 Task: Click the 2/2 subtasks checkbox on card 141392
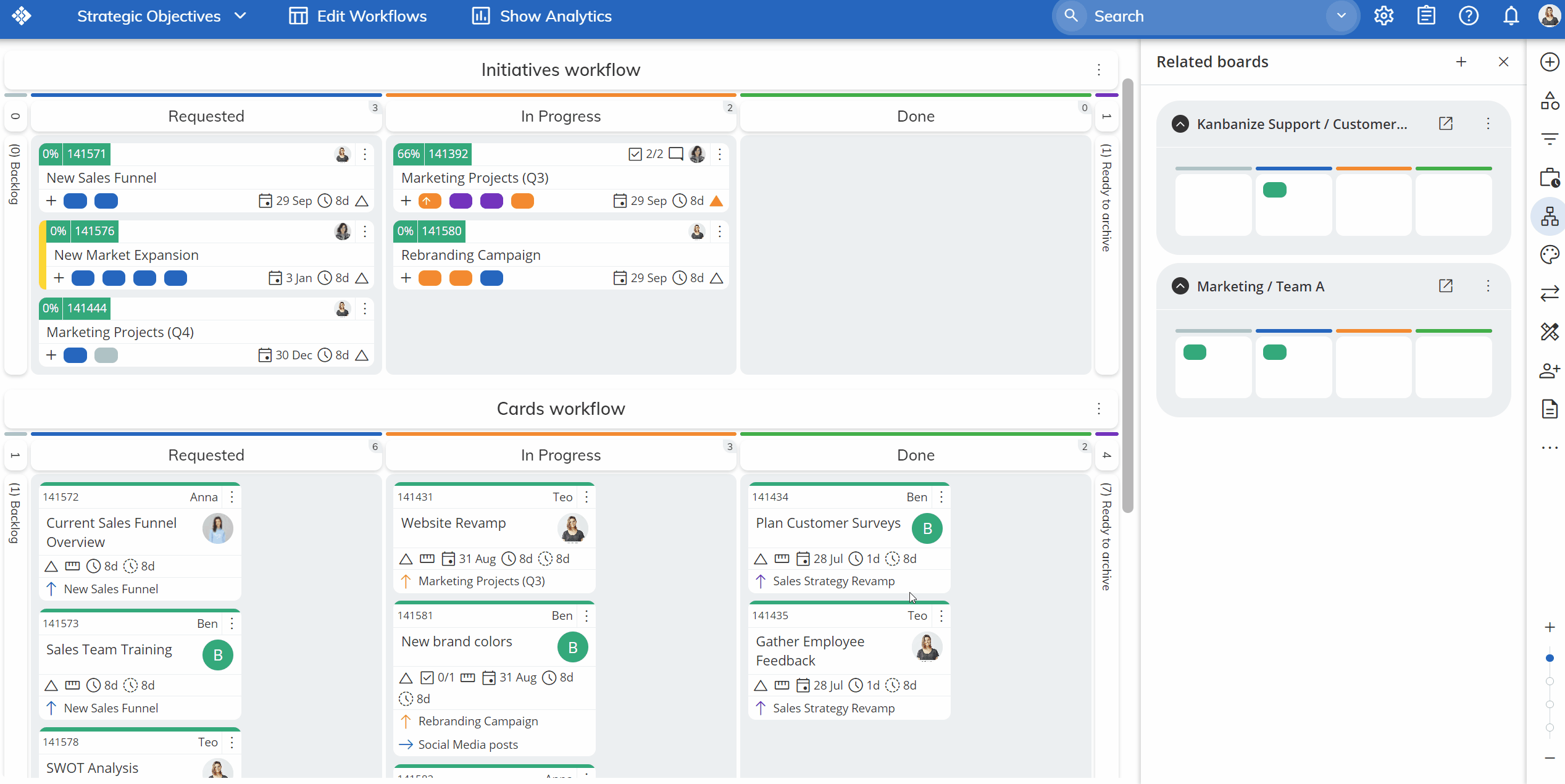click(x=635, y=154)
